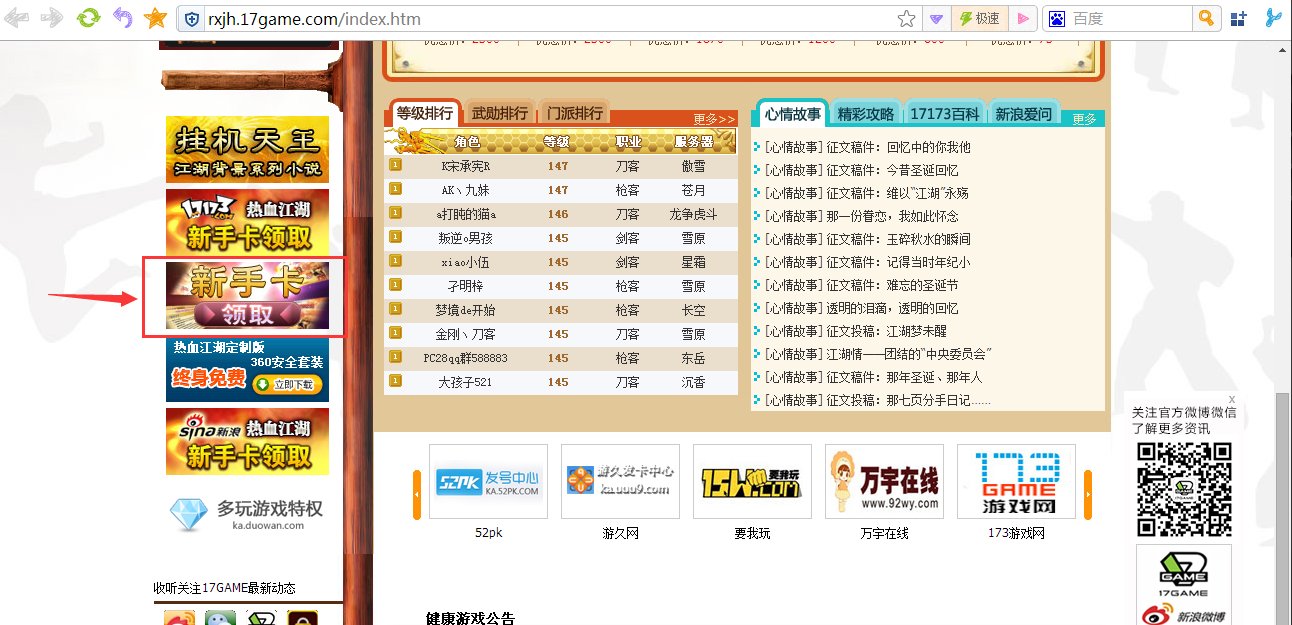Viewport: 1292px width, 625px height.
Task: Click the lock follow icon
Action: click(303, 619)
